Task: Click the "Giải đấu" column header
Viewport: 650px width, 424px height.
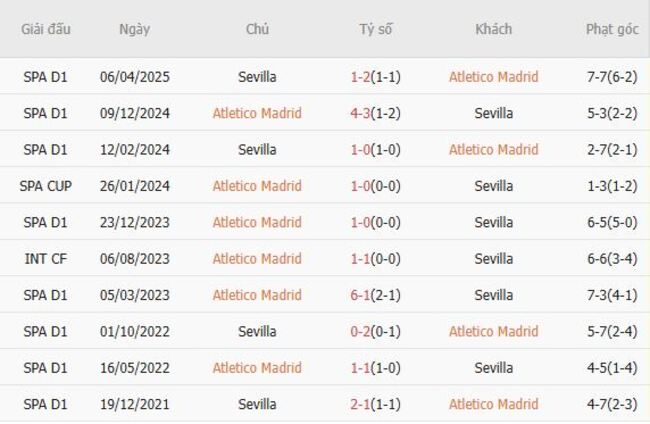Action: (x=46, y=29)
